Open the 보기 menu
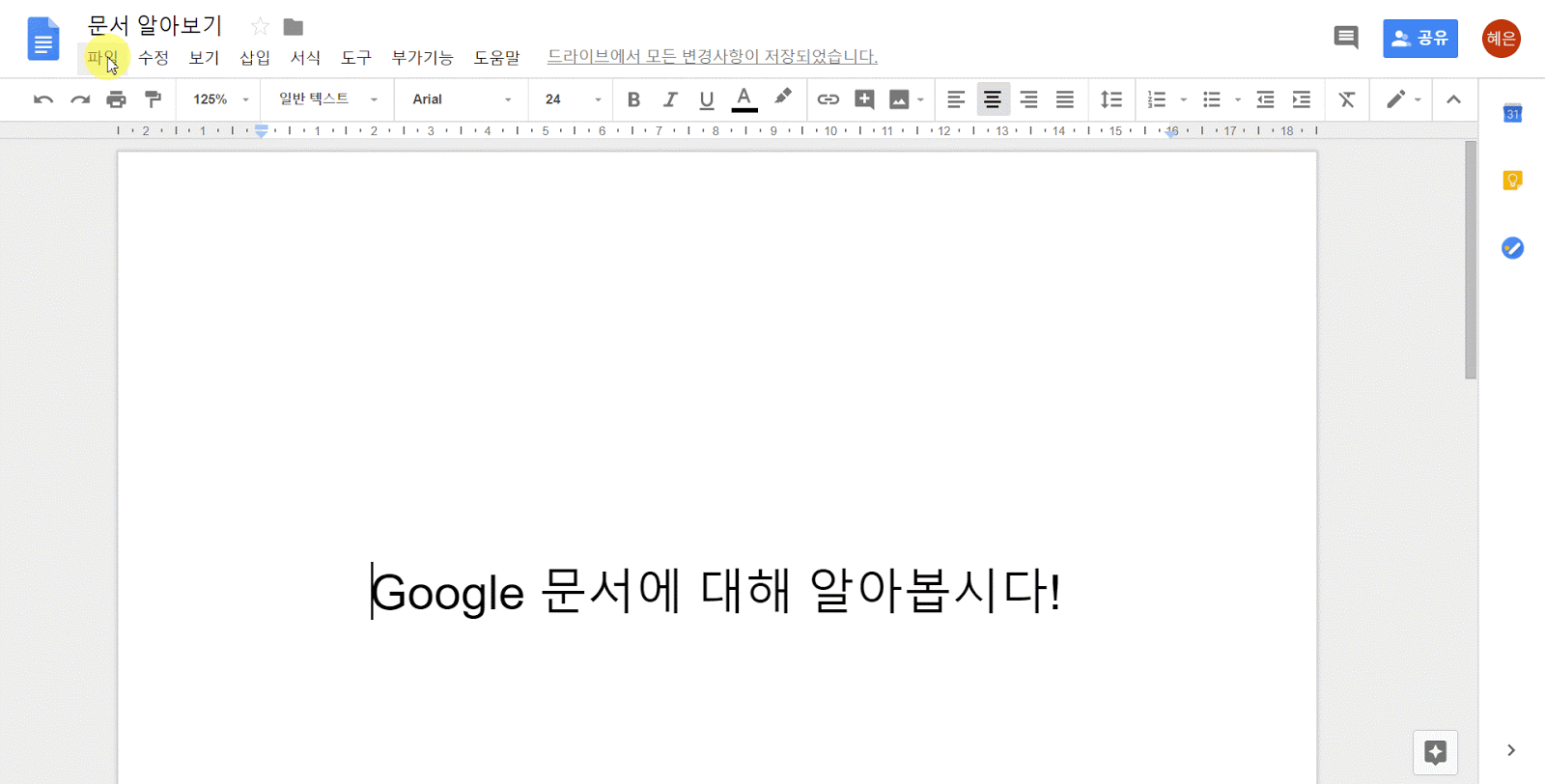1545x784 pixels. pyautogui.click(x=204, y=58)
